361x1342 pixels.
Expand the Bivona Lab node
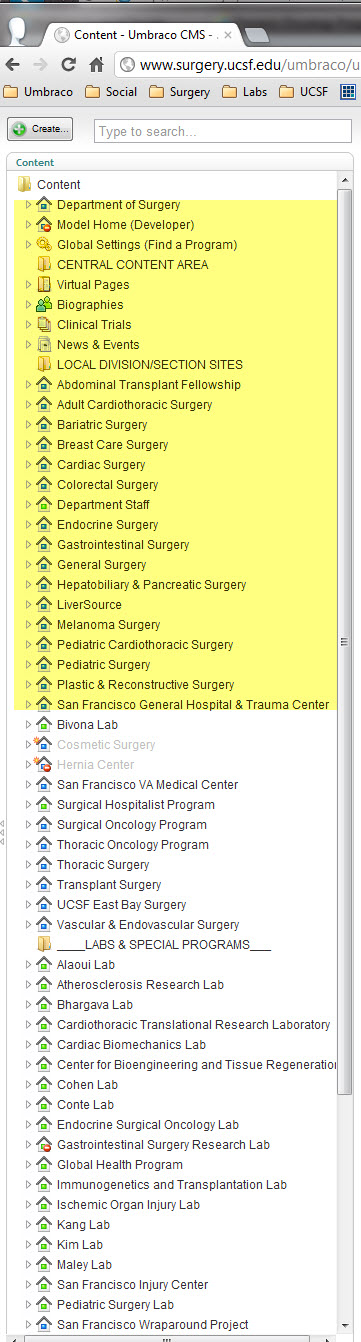click(x=28, y=724)
